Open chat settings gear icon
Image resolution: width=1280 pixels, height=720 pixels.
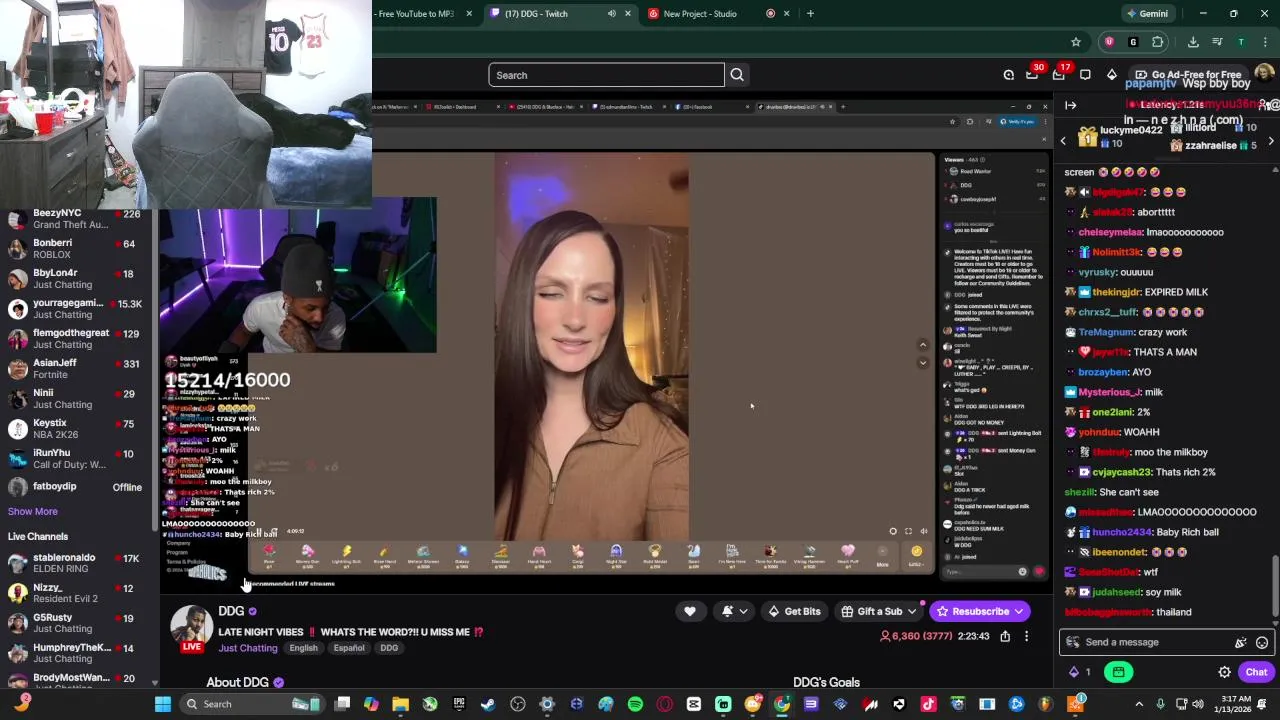pos(1224,672)
